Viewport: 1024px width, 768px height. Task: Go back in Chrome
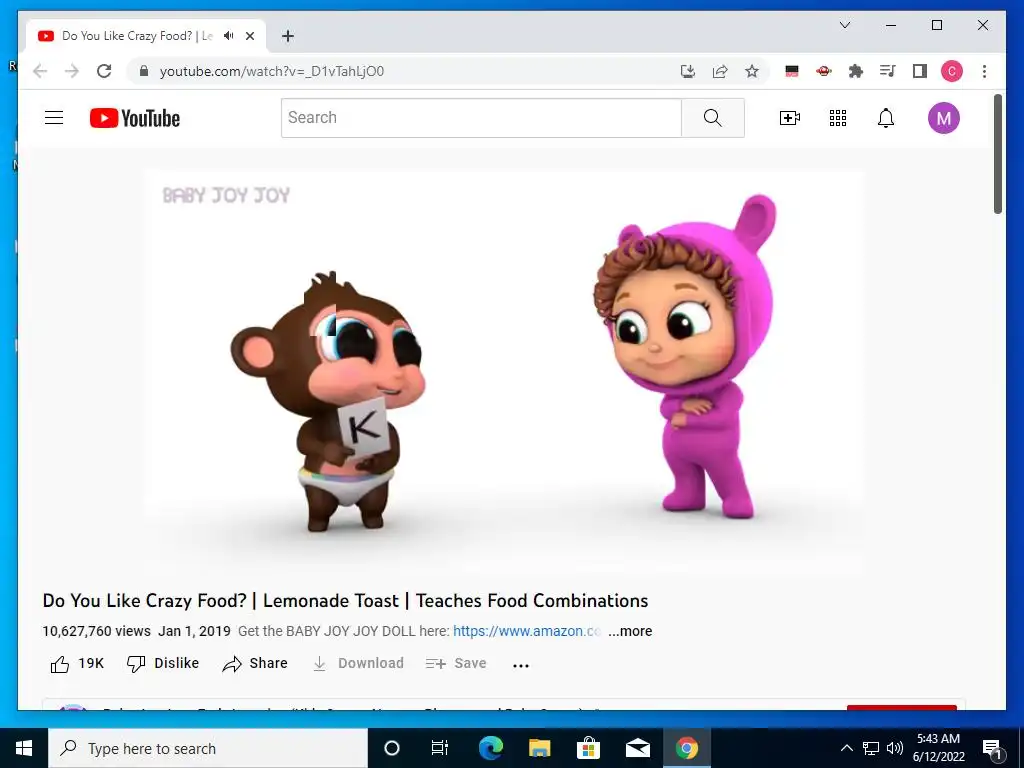pos(40,71)
